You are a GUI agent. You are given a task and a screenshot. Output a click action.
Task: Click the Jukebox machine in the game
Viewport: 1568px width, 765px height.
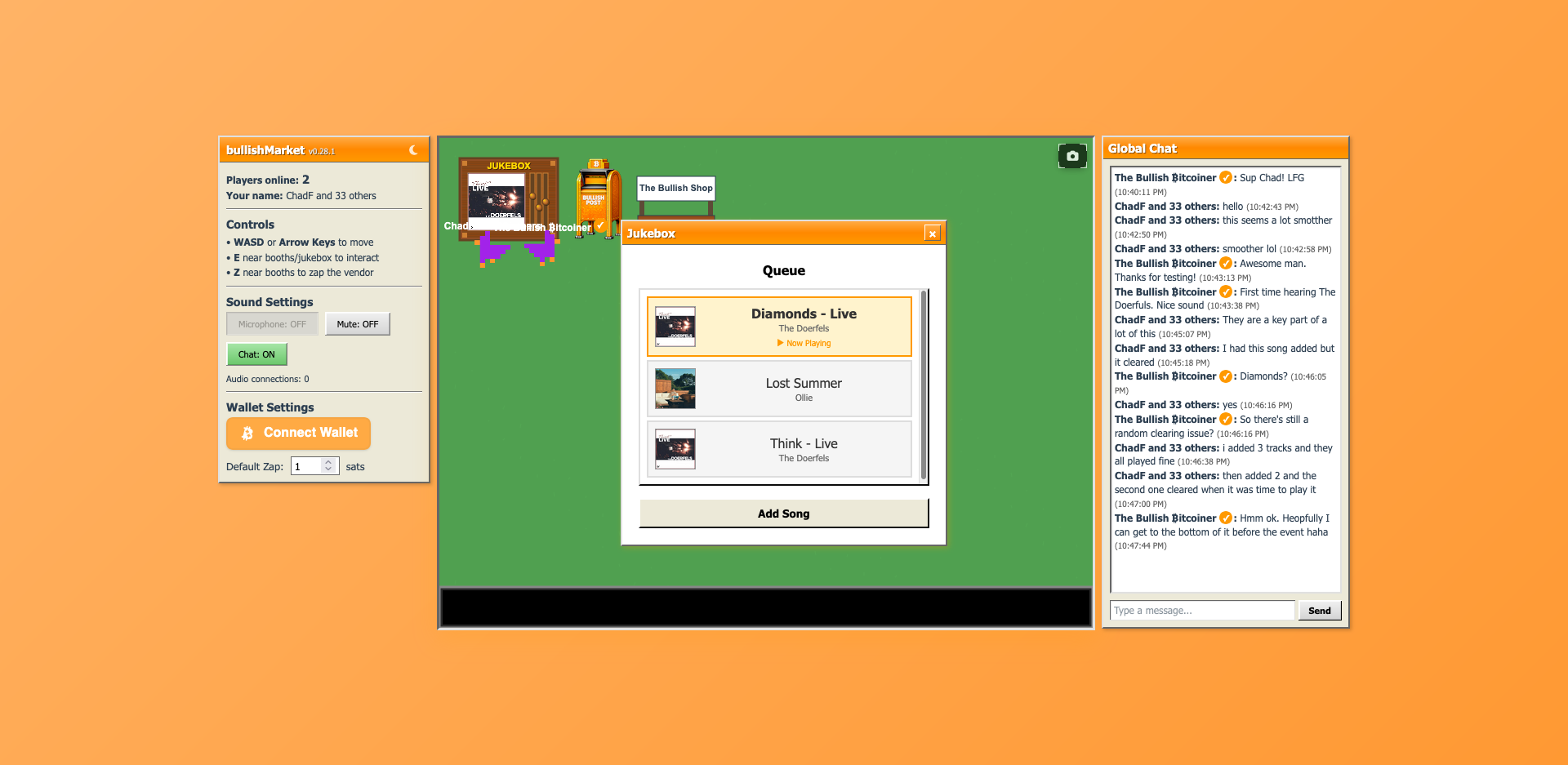[508, 198]
